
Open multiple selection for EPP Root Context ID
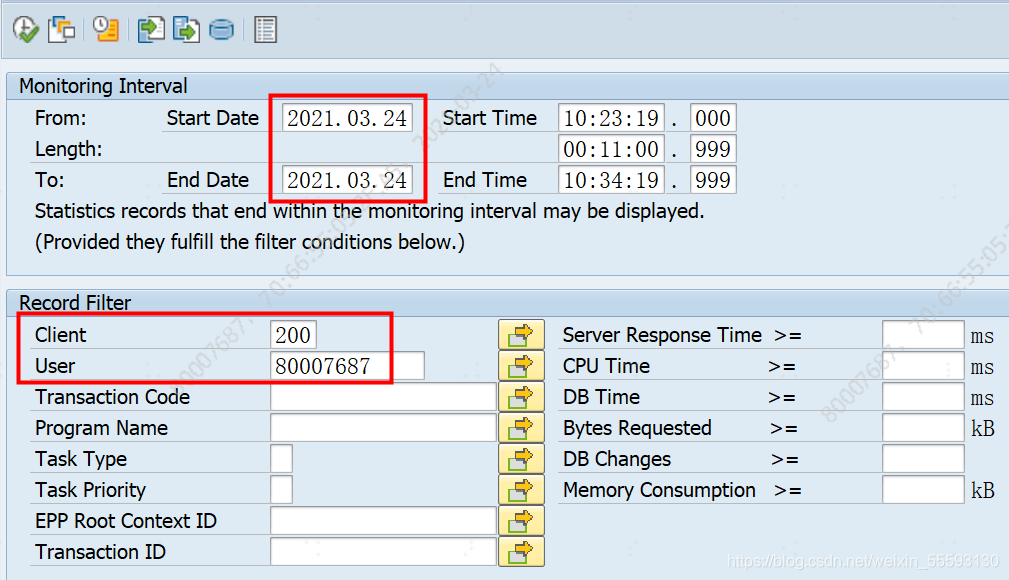[x=521, y=521]
